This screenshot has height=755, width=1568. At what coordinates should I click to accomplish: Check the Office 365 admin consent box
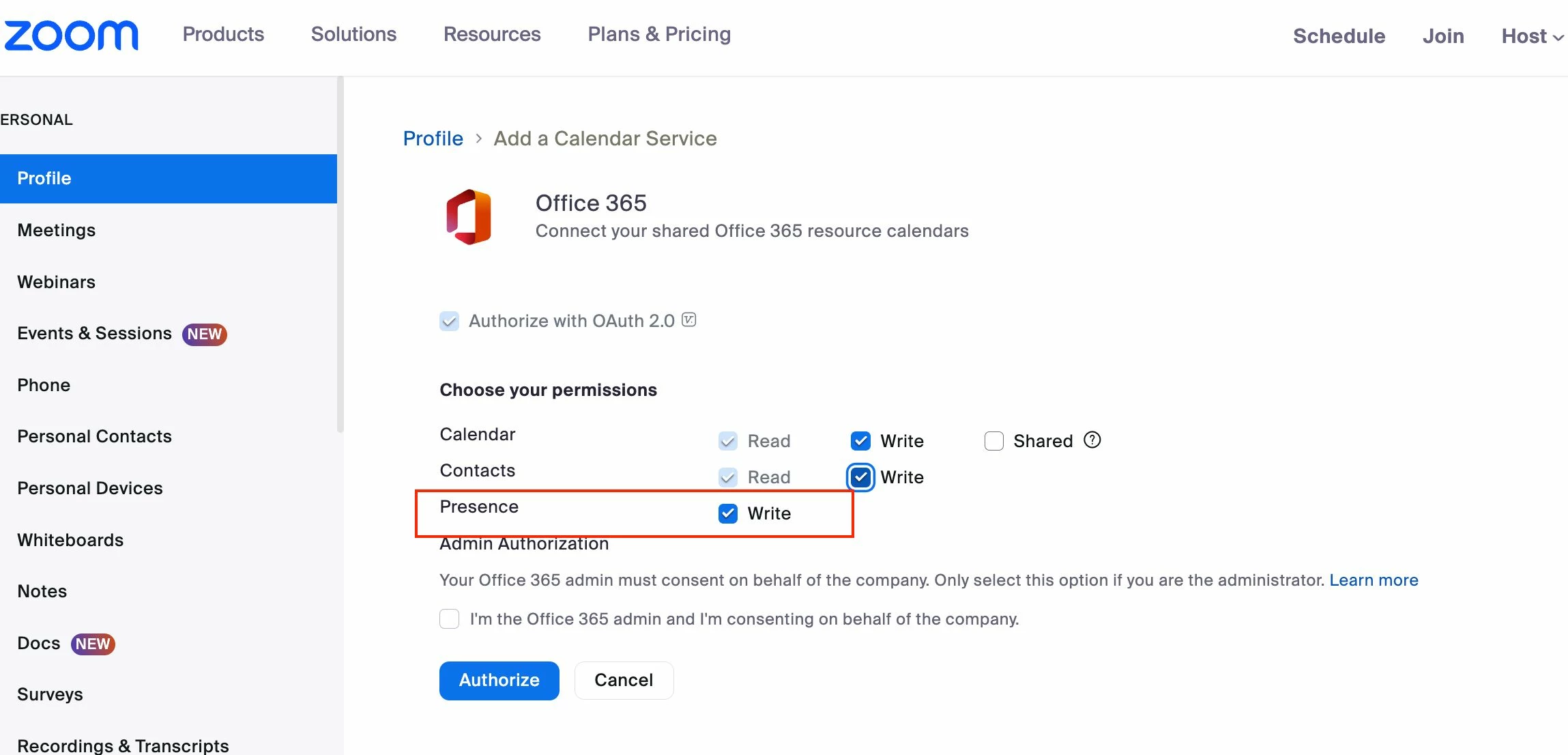449,619
